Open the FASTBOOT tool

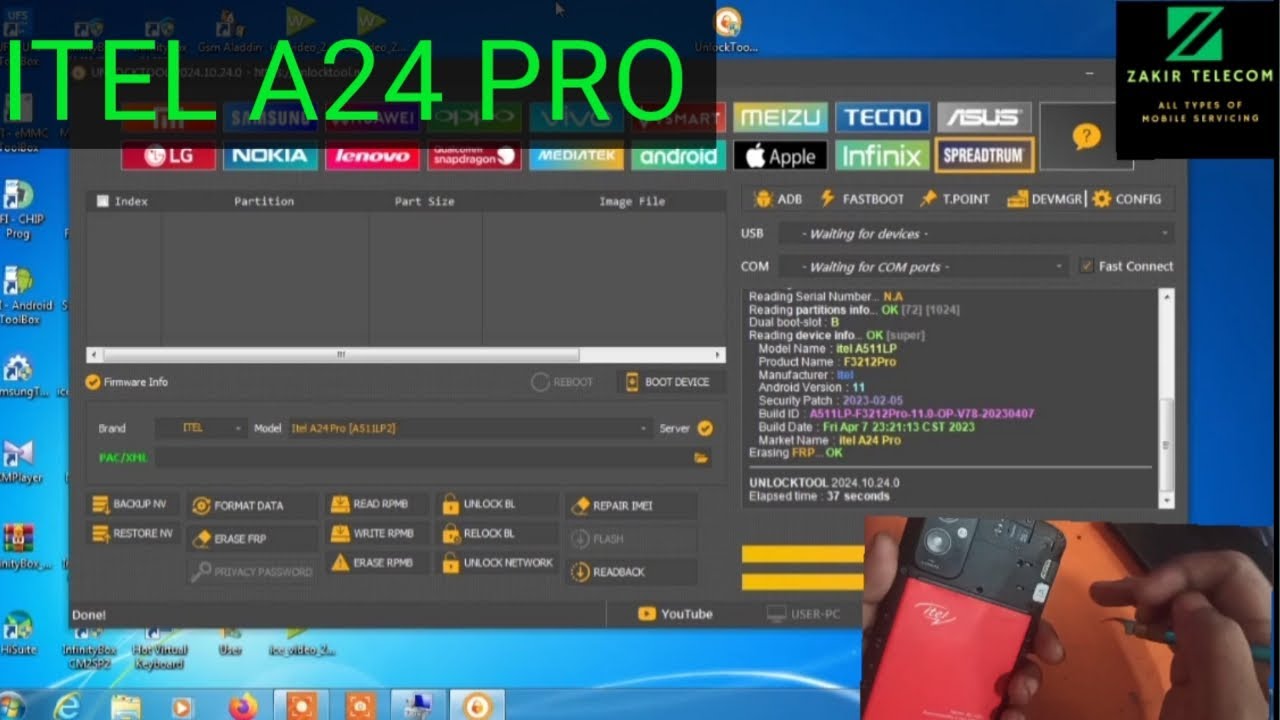(x=861, y=199)
